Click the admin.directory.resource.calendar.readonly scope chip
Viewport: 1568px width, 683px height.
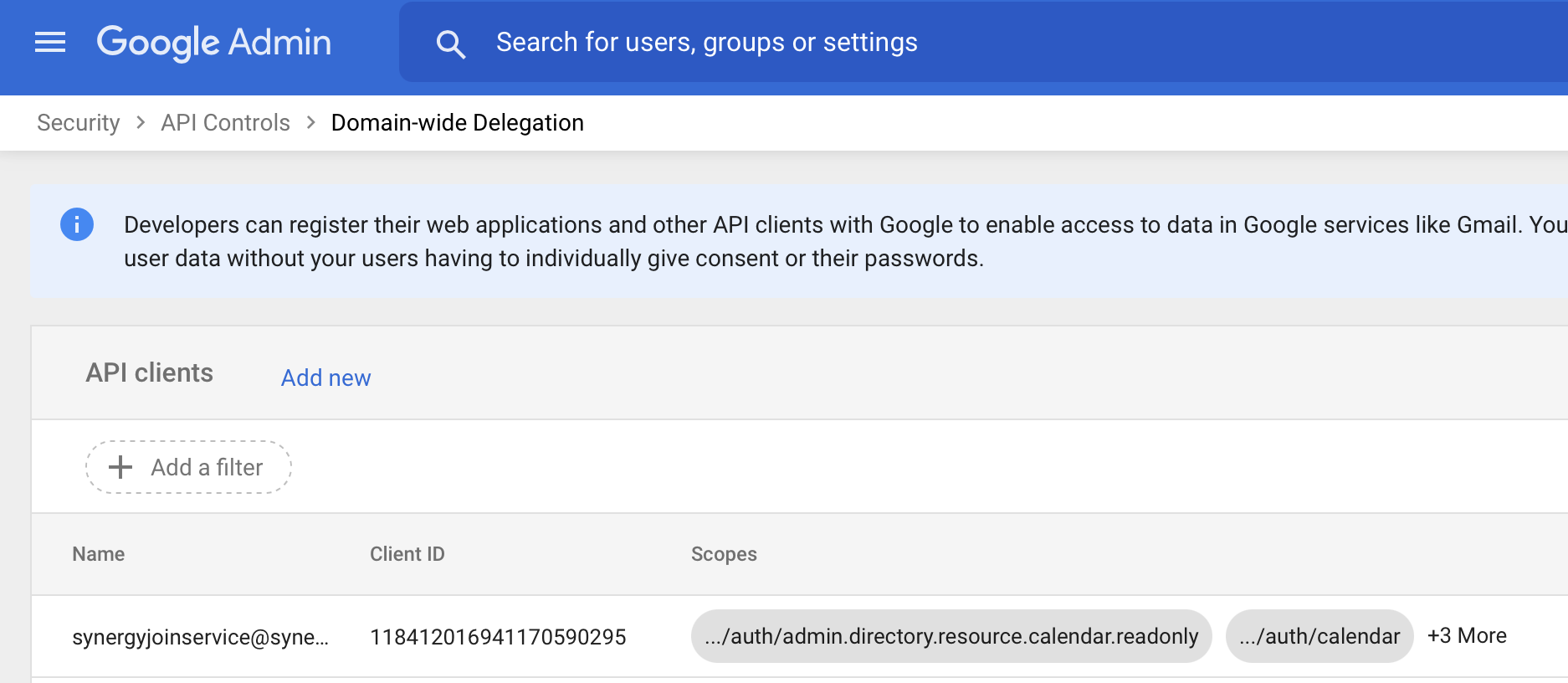click(951, 636)
